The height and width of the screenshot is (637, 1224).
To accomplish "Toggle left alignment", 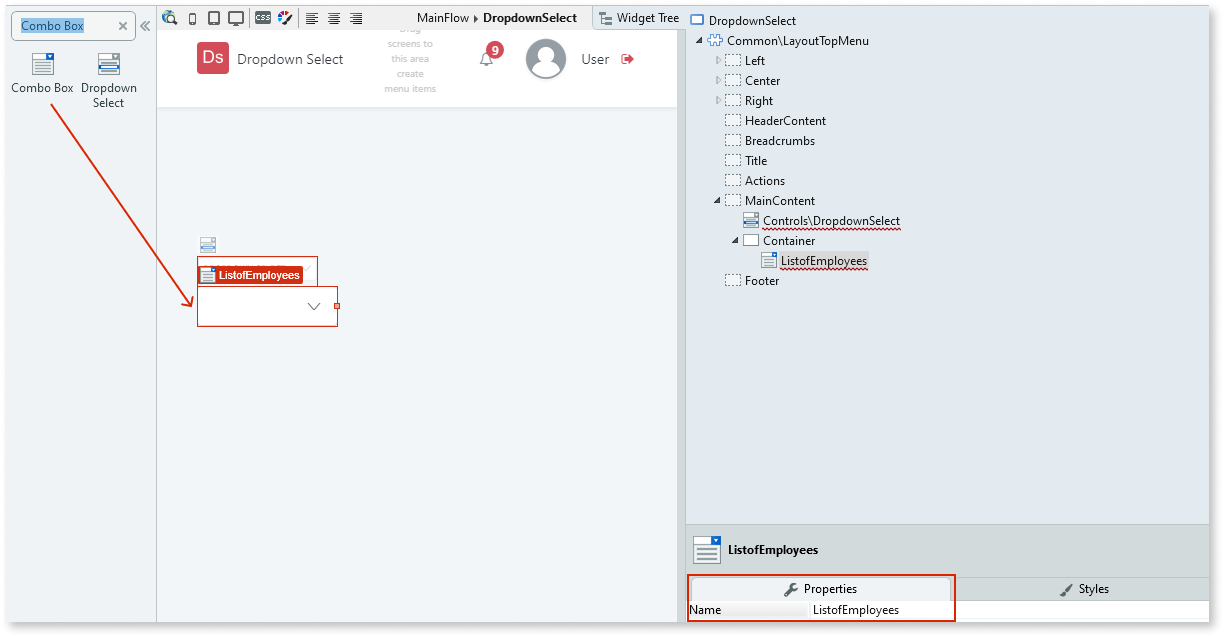I will 311,17.
